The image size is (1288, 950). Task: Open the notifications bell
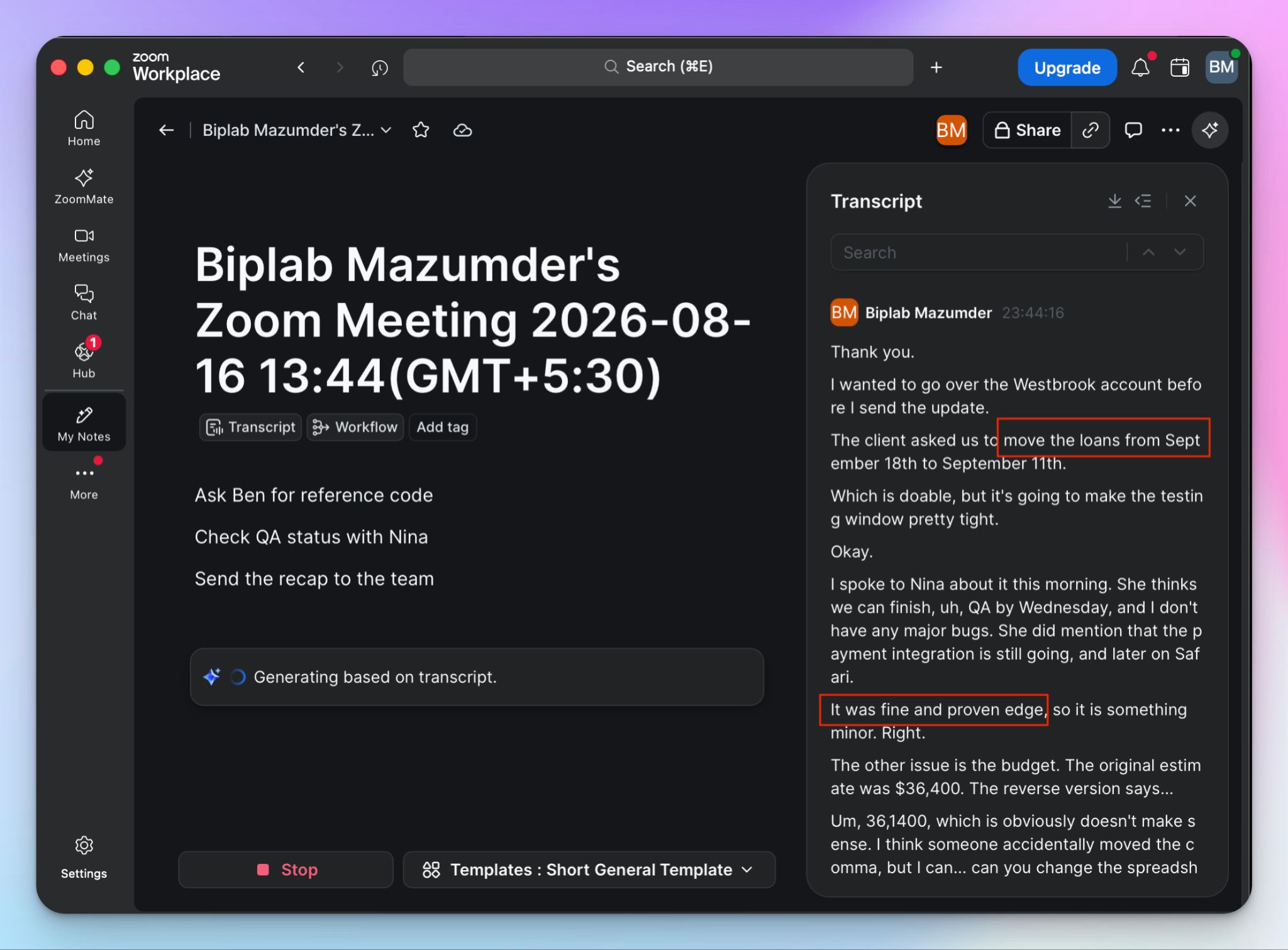1141,67
